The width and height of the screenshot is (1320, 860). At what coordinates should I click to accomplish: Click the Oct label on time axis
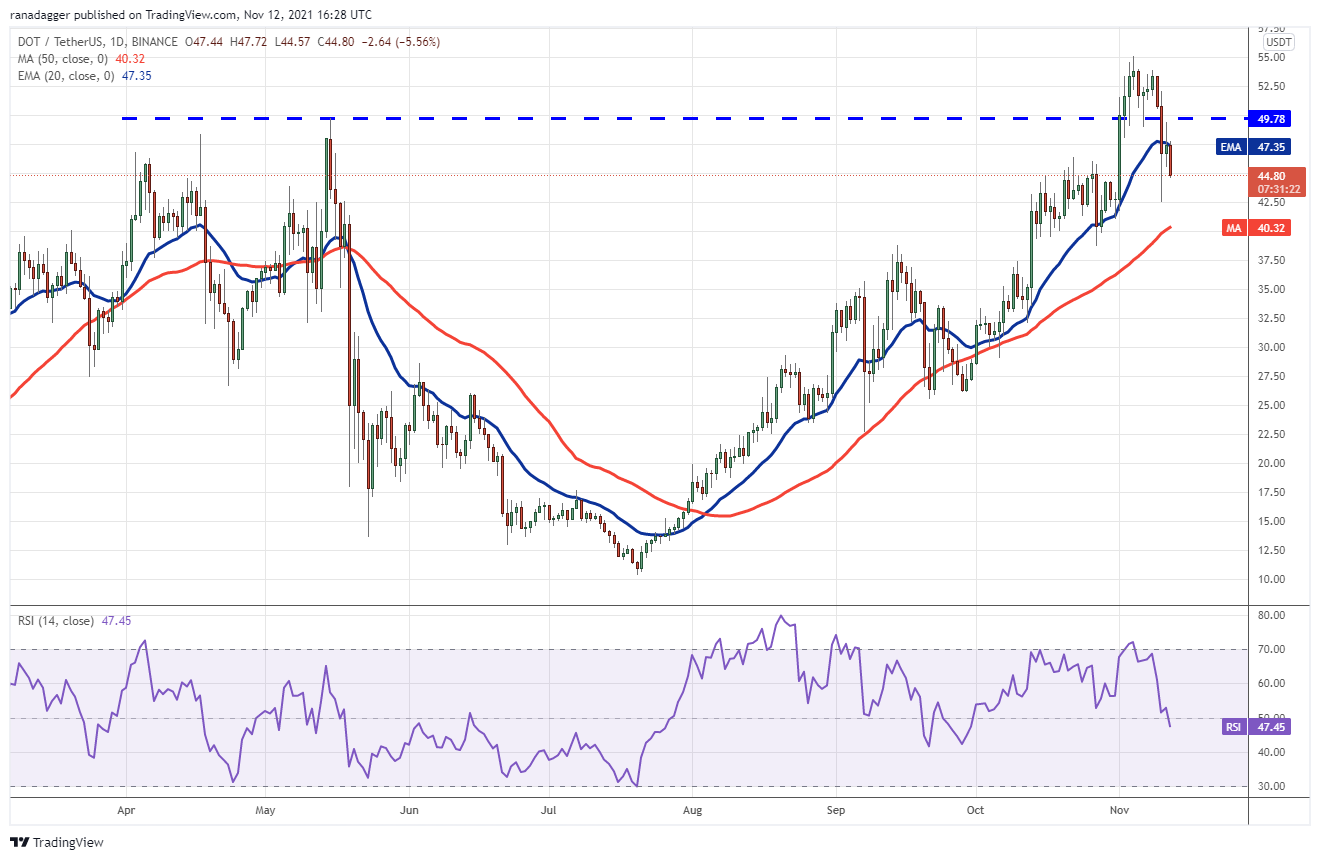(974, 810)
